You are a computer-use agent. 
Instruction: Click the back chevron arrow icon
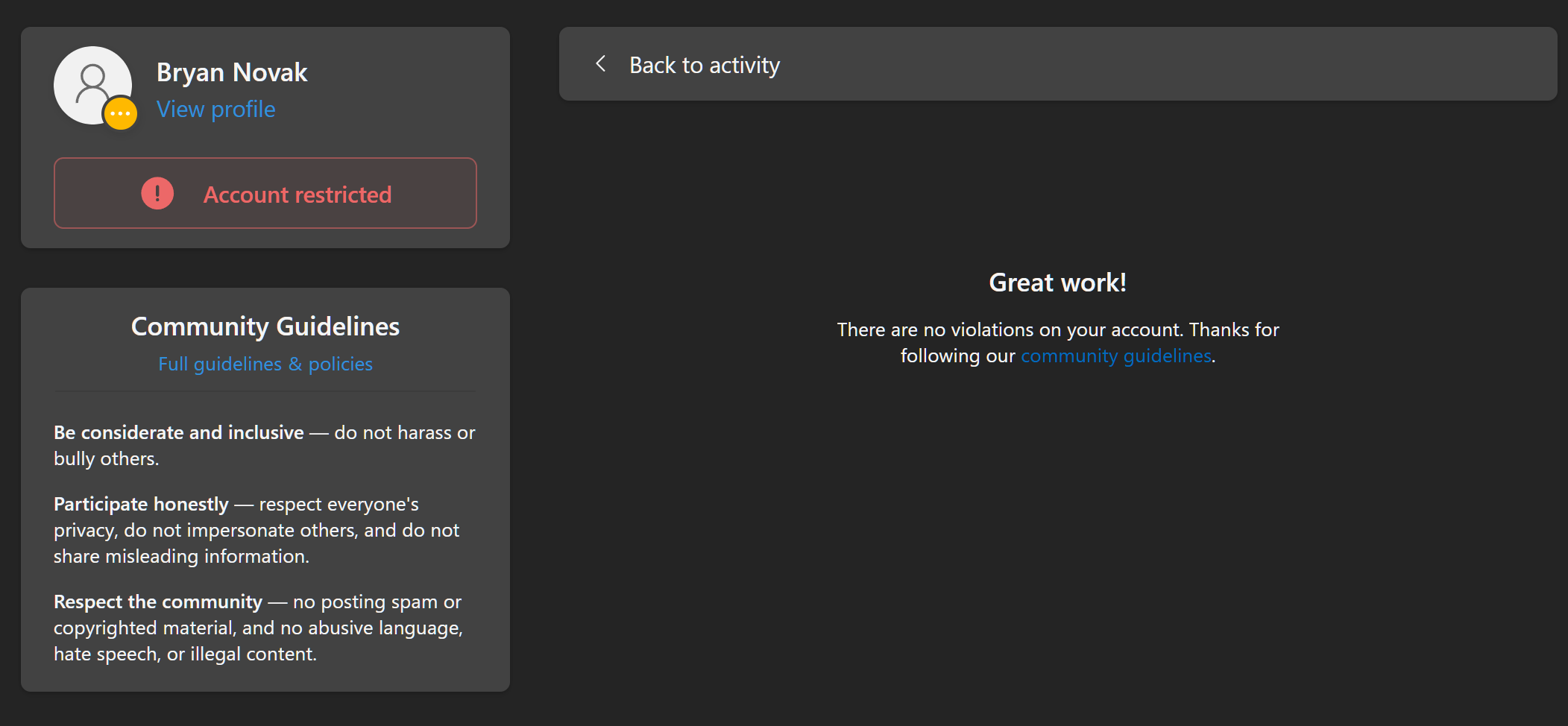click(x=600, y=64)
